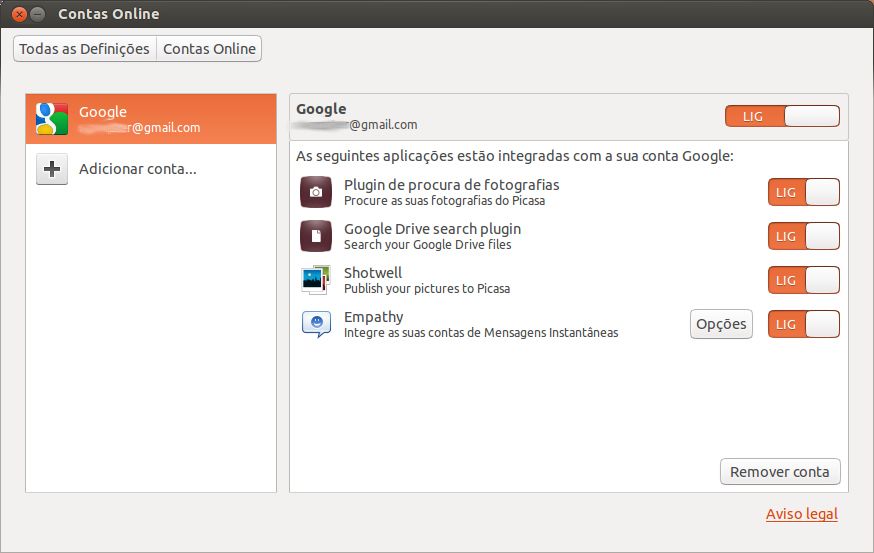Screen dimensions: 874x553
Task: Click the Empathy chat bubble icon
Action: (x=316, y=324)
